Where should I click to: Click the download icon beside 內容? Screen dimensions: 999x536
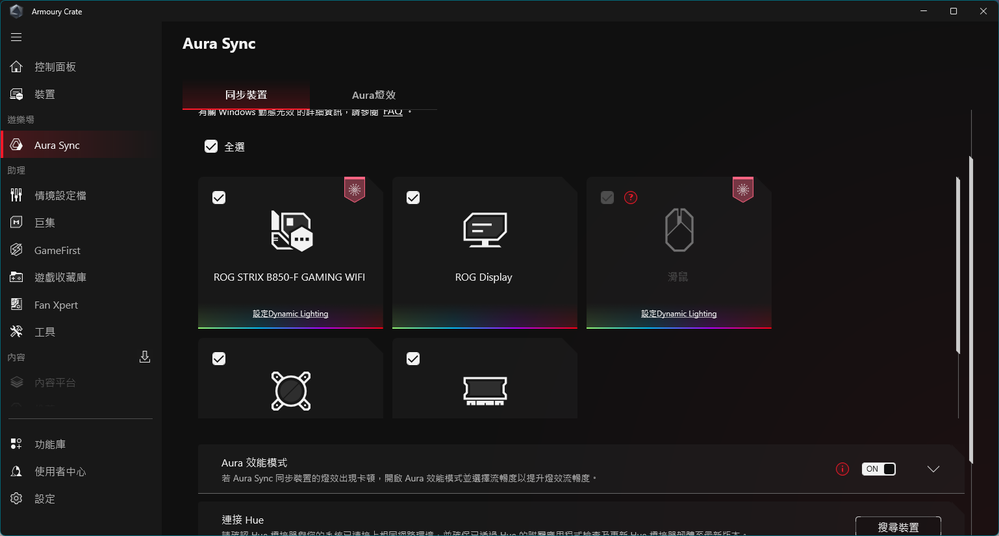click(145, 357)
